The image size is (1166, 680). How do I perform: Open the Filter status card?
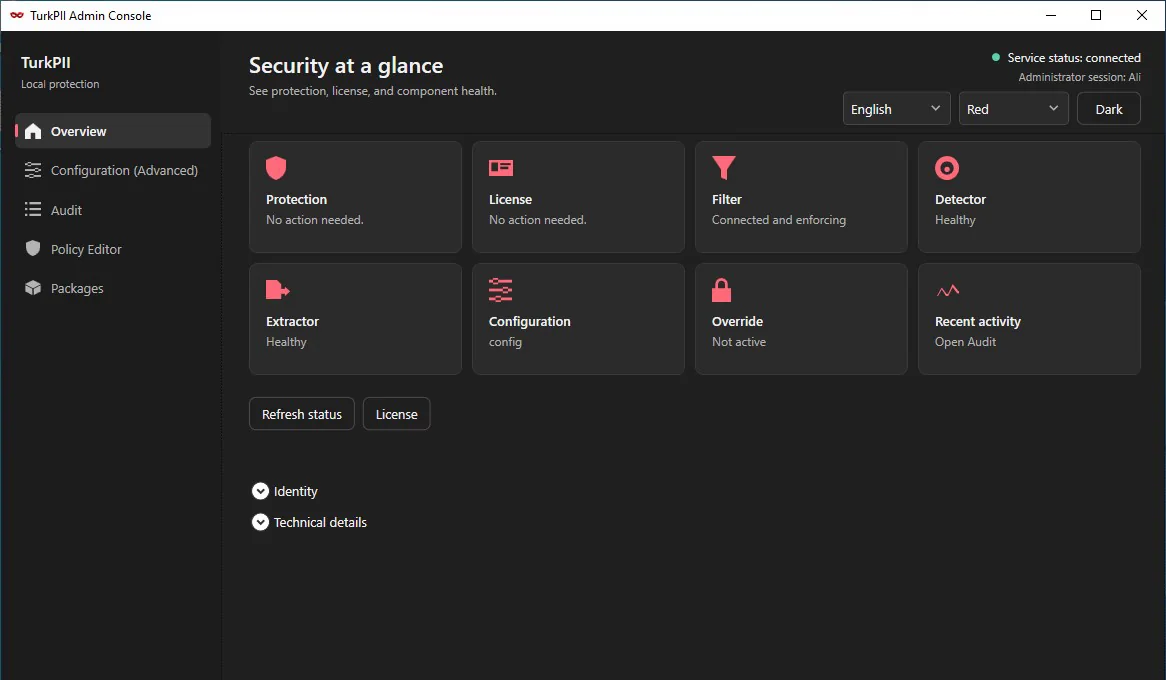[801, 196]
